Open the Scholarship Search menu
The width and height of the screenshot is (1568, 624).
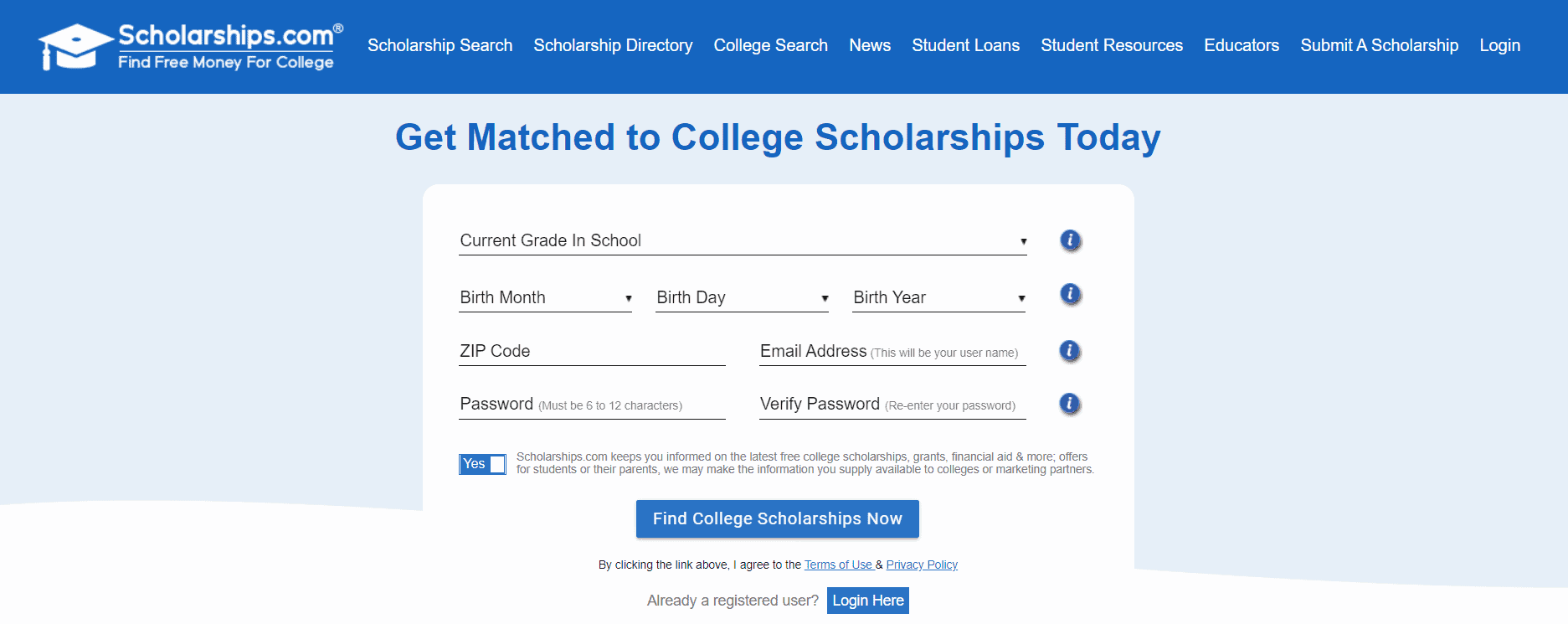tap(440, 46)
